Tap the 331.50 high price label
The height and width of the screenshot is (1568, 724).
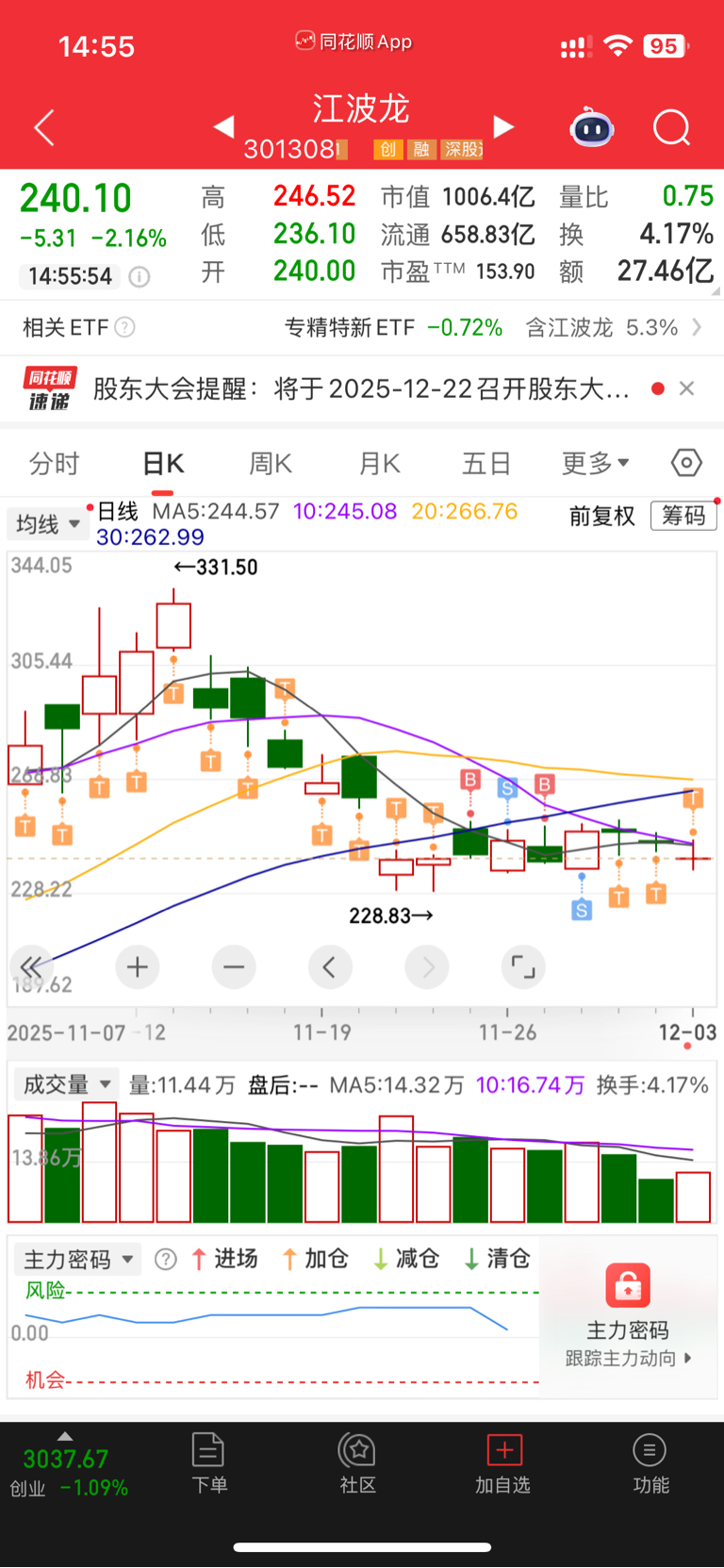click(x=216, y=567)
